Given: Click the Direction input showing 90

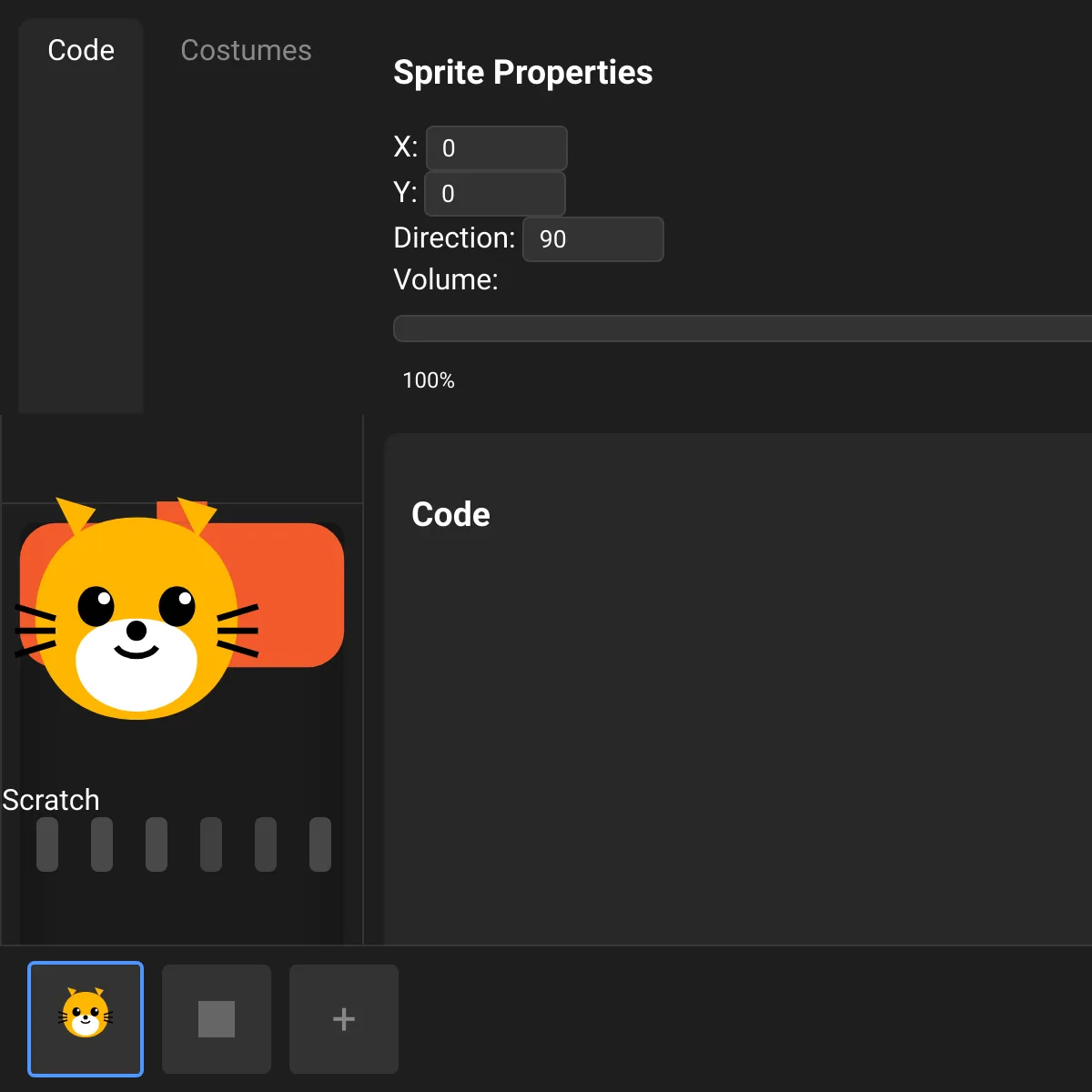Looking at the screenshot, I should coord(592,239).
